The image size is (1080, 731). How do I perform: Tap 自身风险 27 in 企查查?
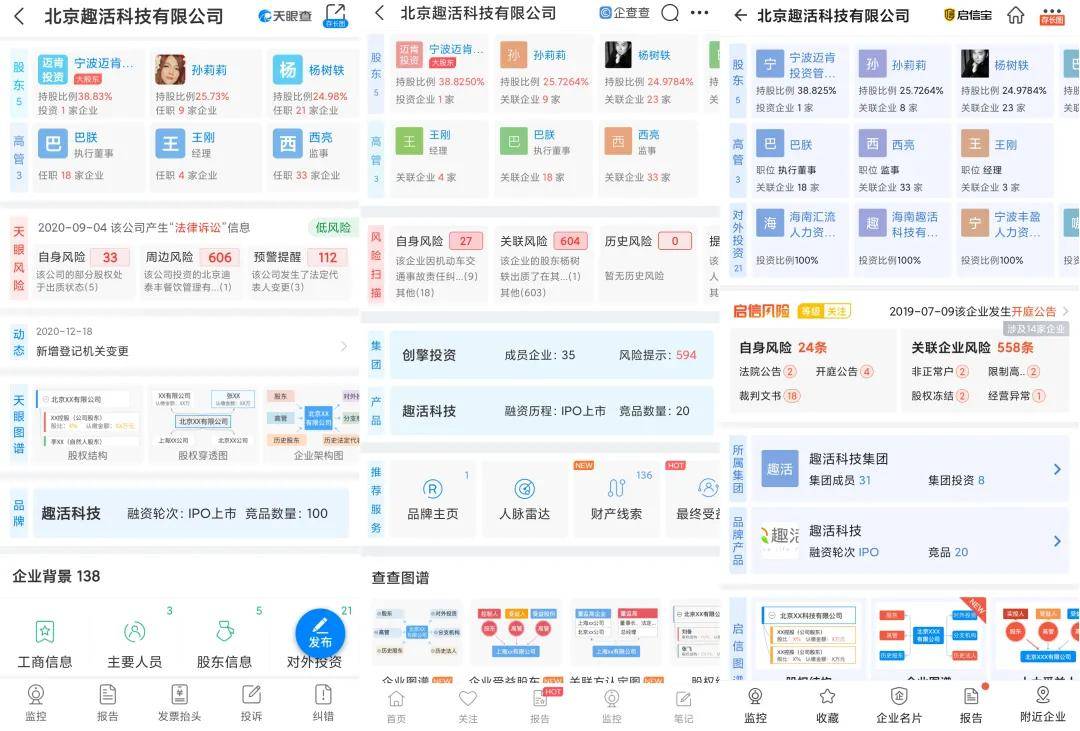click(x=439, y=265)
